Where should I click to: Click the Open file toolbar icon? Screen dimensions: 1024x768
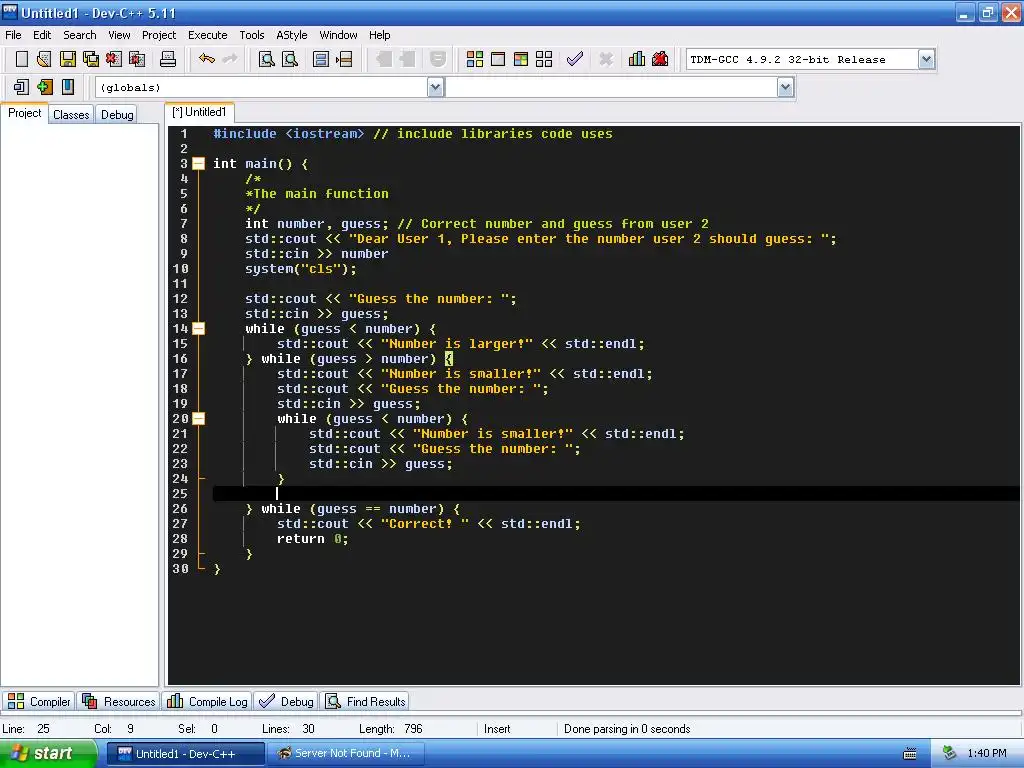tap(44, 59)
